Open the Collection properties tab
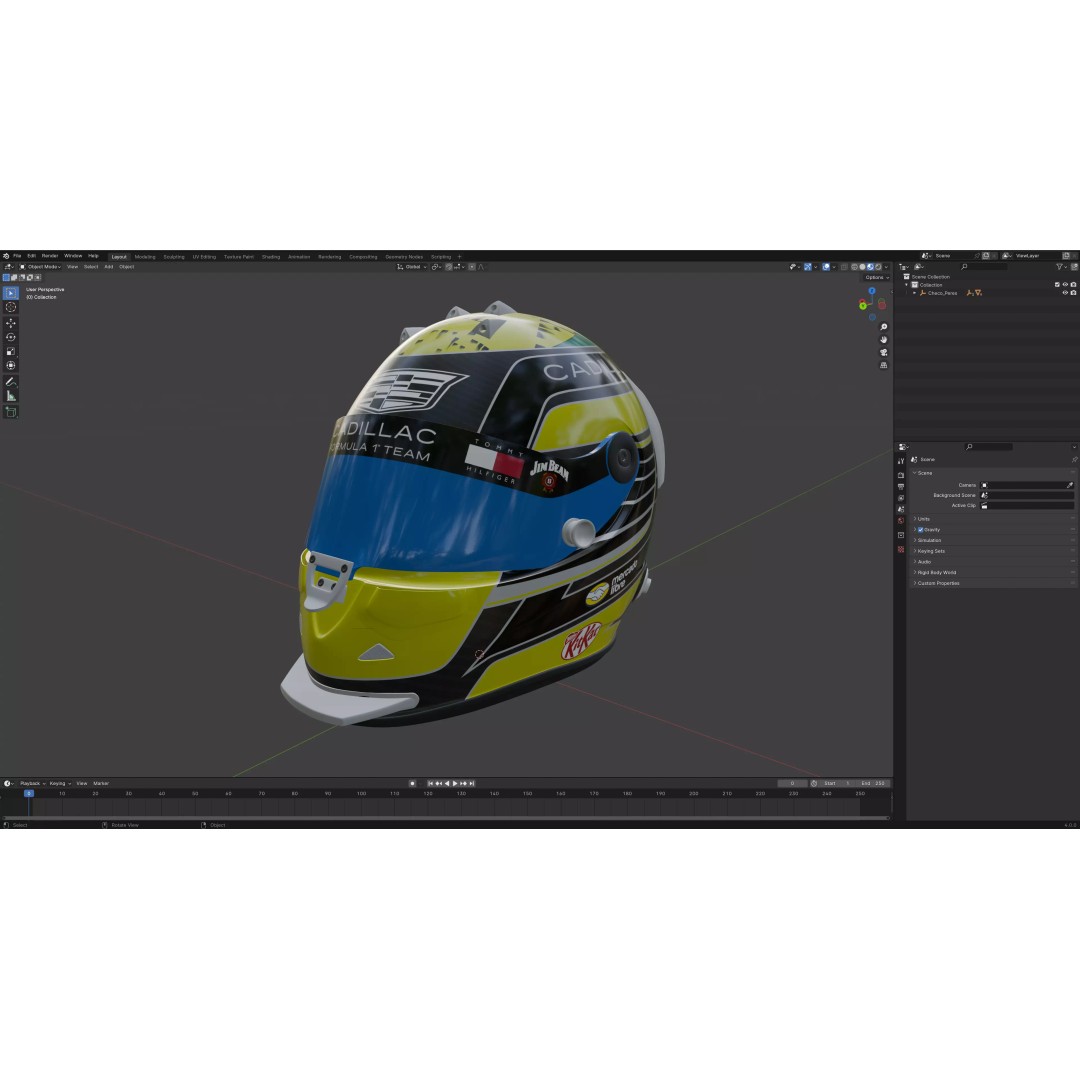Viewport: 1080px width, 1080px height. click(x=901, y=535)
